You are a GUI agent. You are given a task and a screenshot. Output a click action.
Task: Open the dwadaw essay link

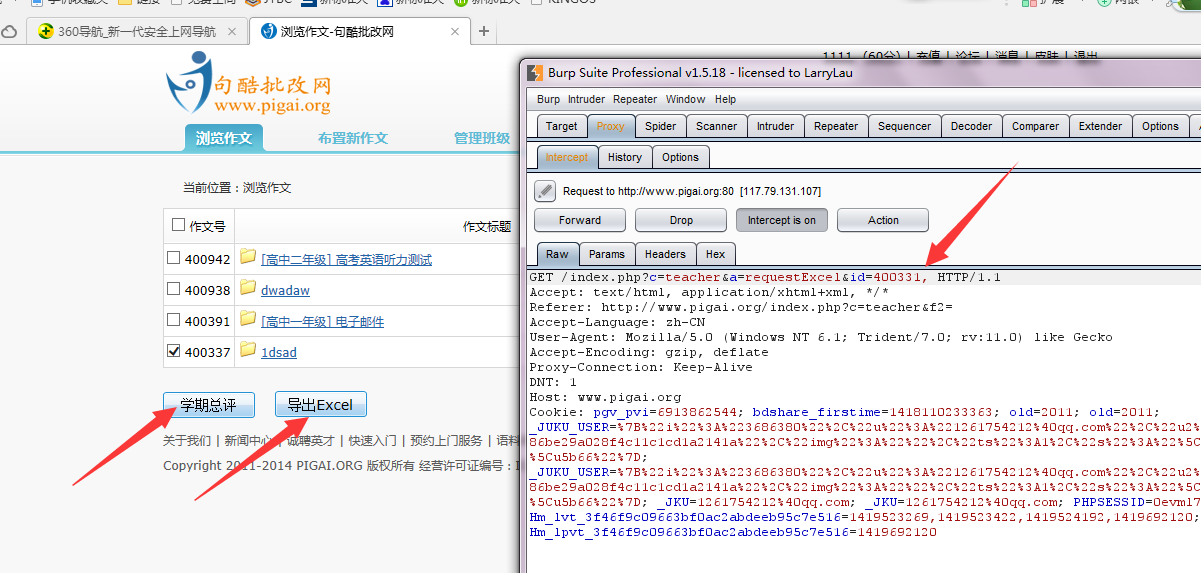[285, 291]
